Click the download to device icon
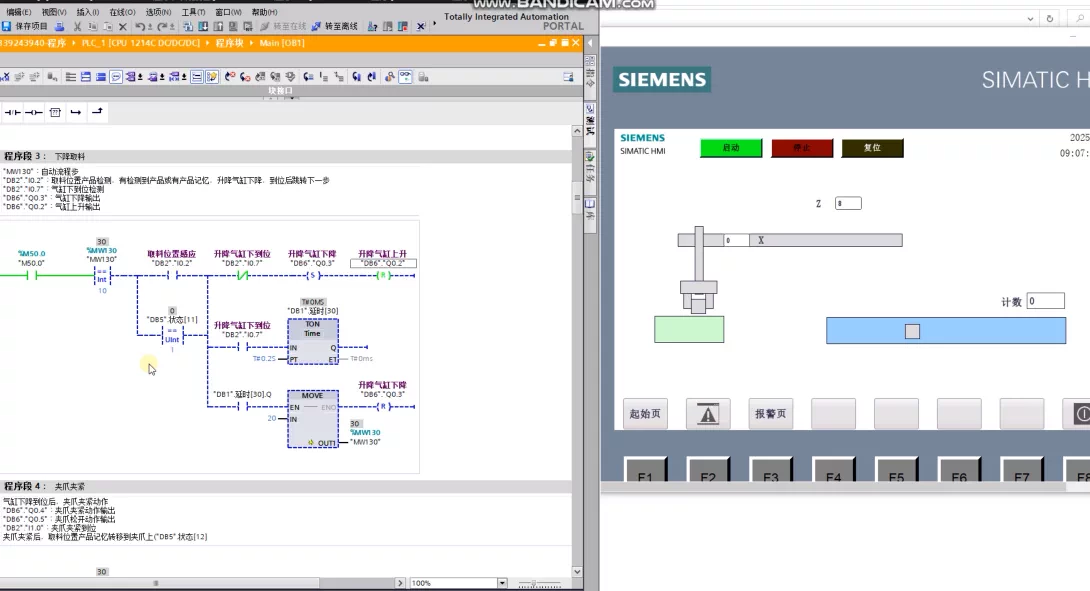 click(203, 26)
